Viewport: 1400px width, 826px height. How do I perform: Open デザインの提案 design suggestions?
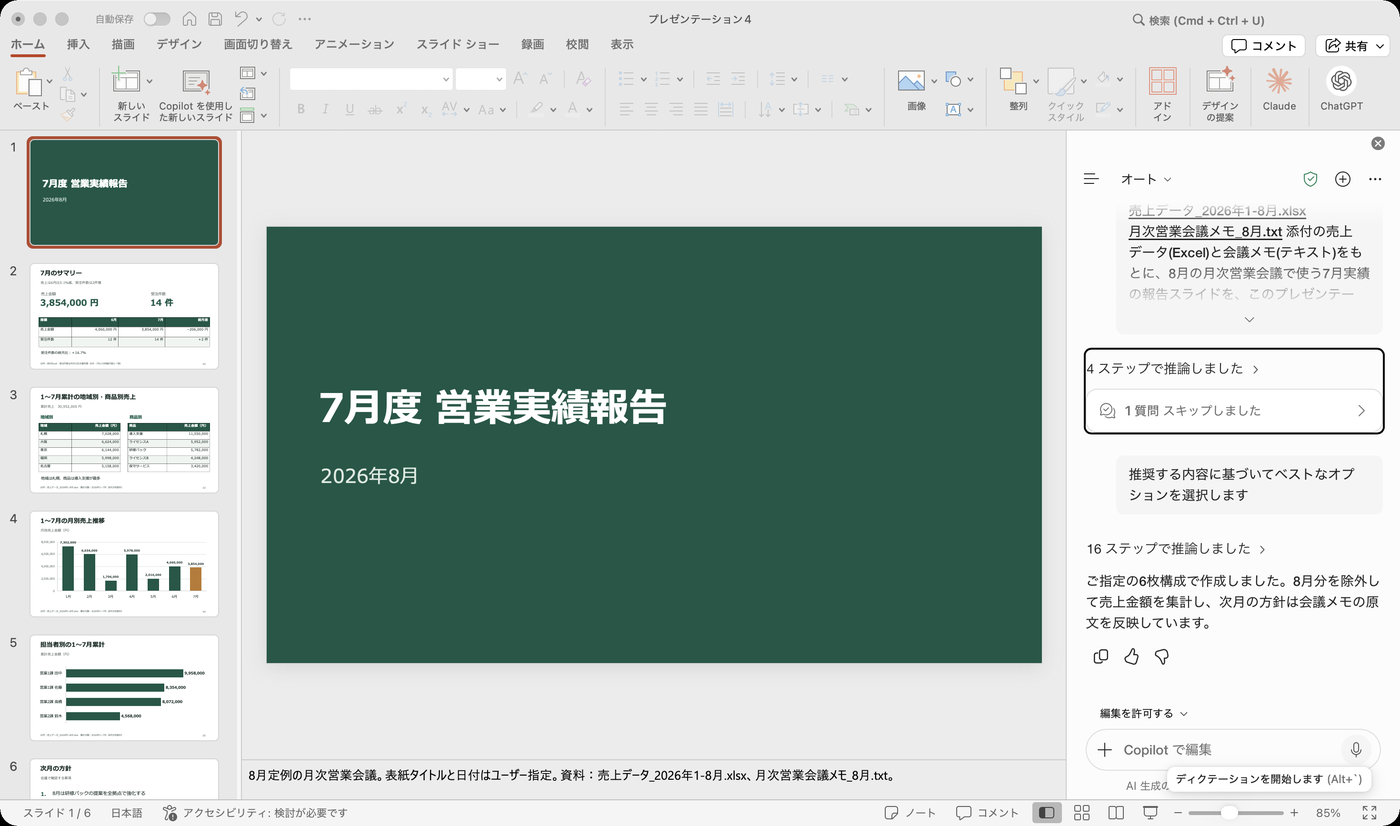(1219, 94)
